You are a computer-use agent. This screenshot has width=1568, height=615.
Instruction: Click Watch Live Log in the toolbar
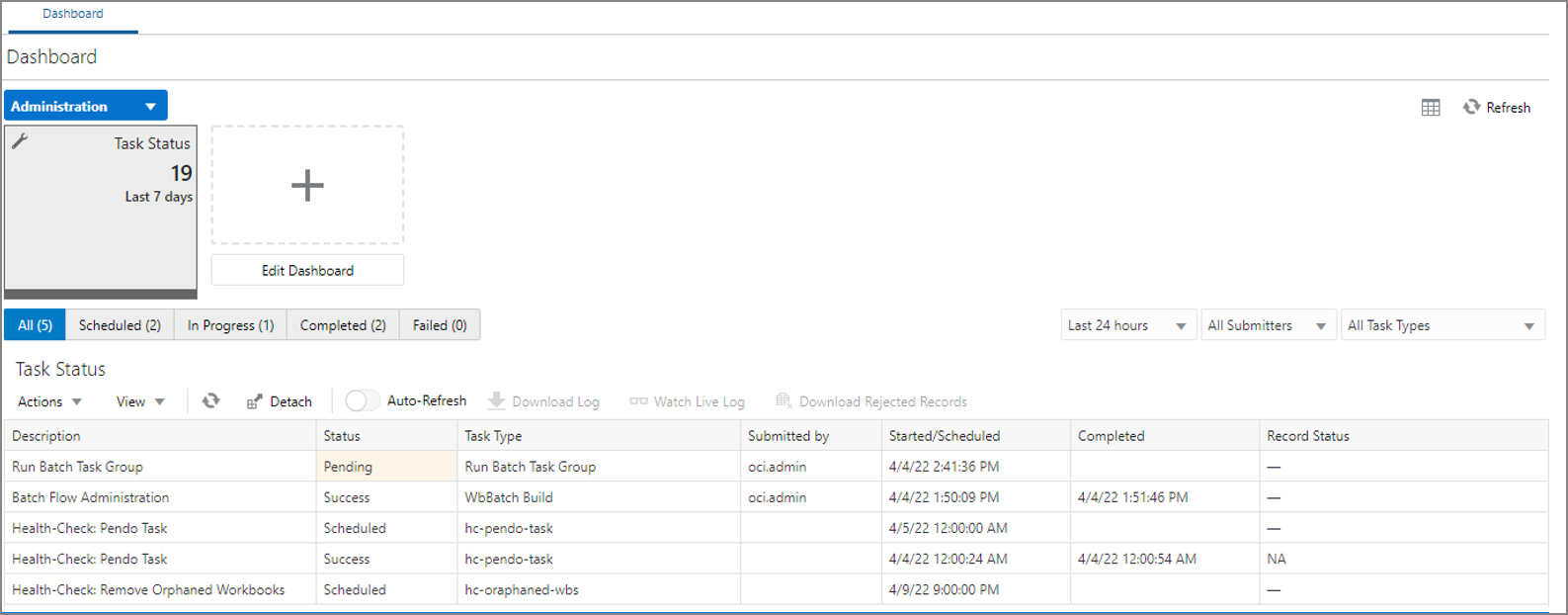(687, 401)
